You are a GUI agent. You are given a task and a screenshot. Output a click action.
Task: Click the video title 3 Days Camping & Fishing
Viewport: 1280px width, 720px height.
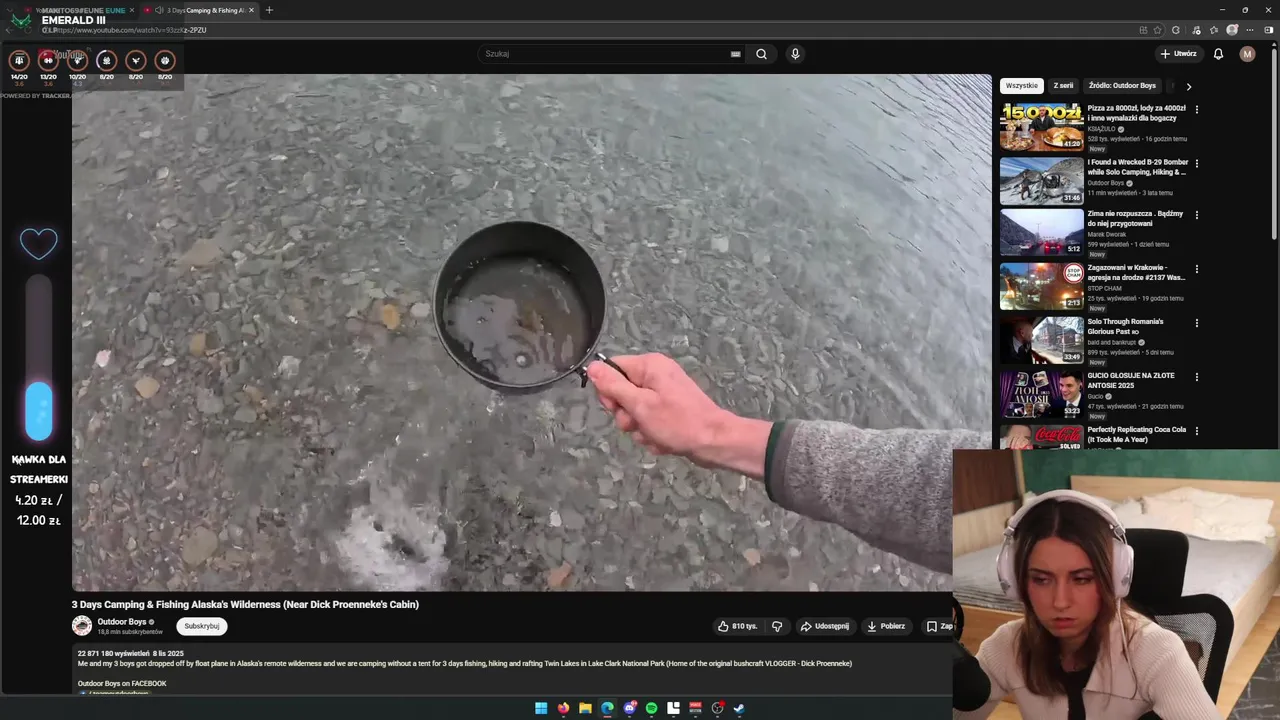pyautogui.click(x=245, y=604)
